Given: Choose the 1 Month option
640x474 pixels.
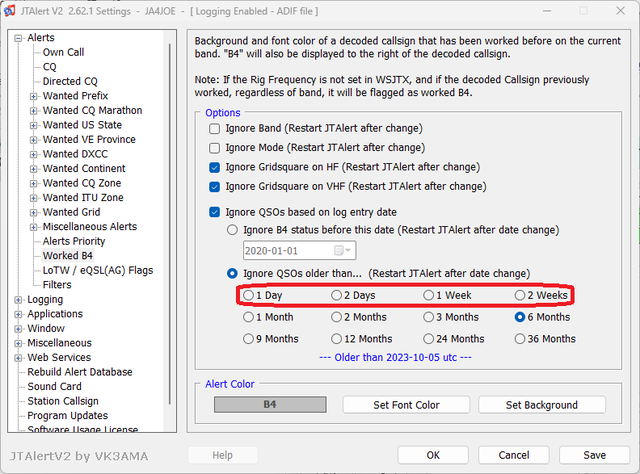Looking at the screenshot, I should (248, 317).
